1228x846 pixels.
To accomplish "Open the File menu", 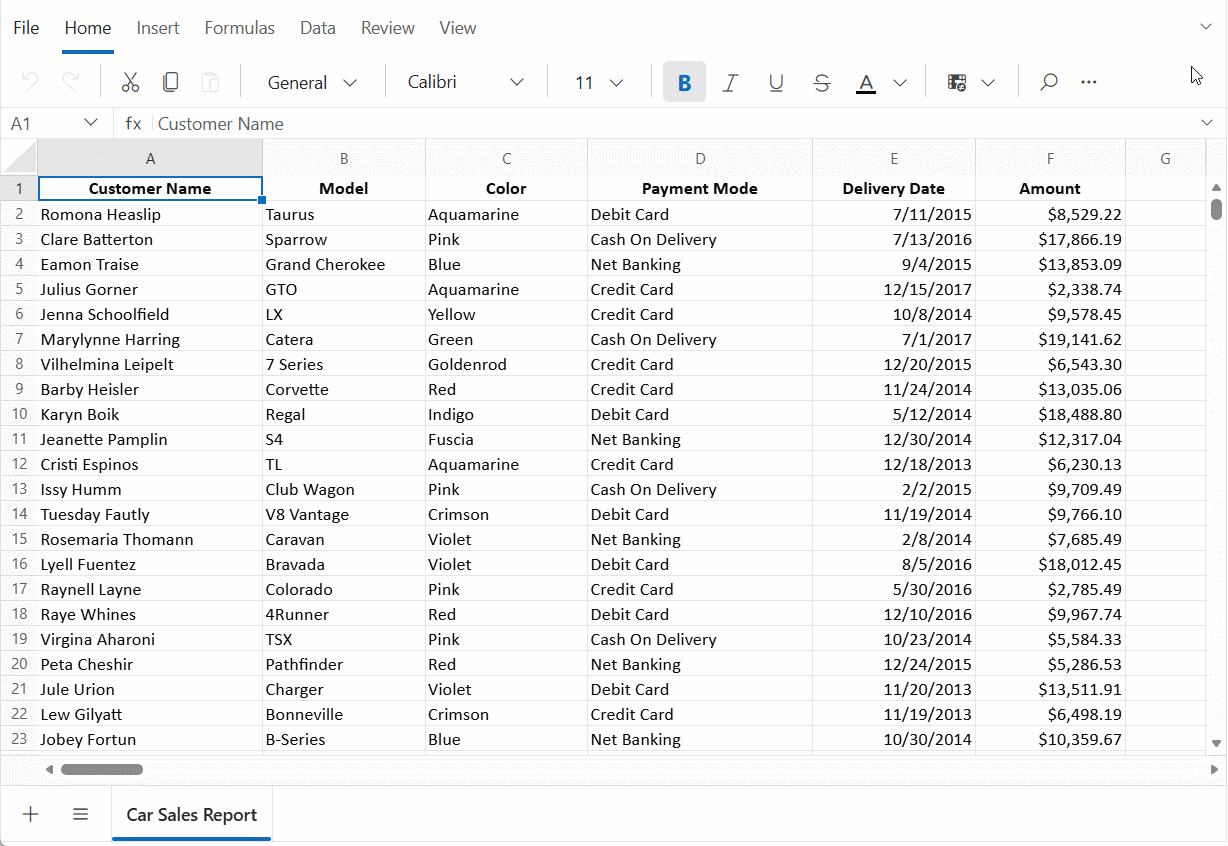I will [x=26, y=28].
